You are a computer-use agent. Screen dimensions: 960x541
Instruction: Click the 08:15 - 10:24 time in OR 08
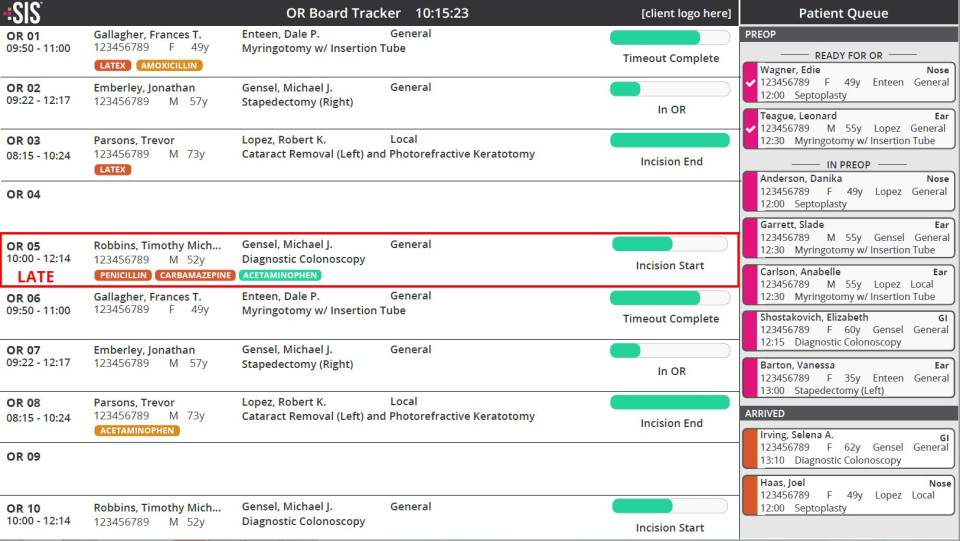click(38, 418)
